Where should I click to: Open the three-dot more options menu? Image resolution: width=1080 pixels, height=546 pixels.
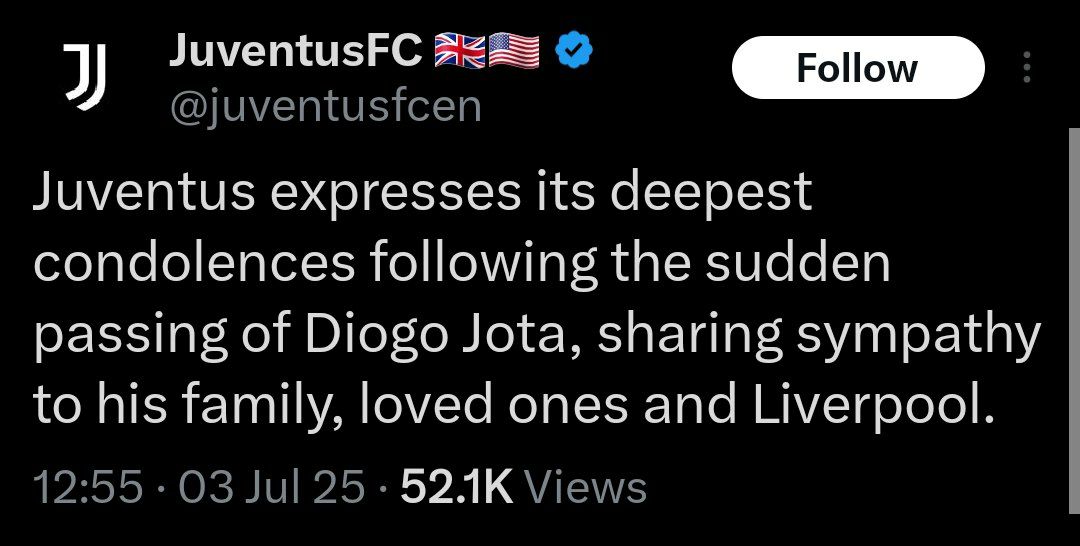click(x=1026, y=68)
